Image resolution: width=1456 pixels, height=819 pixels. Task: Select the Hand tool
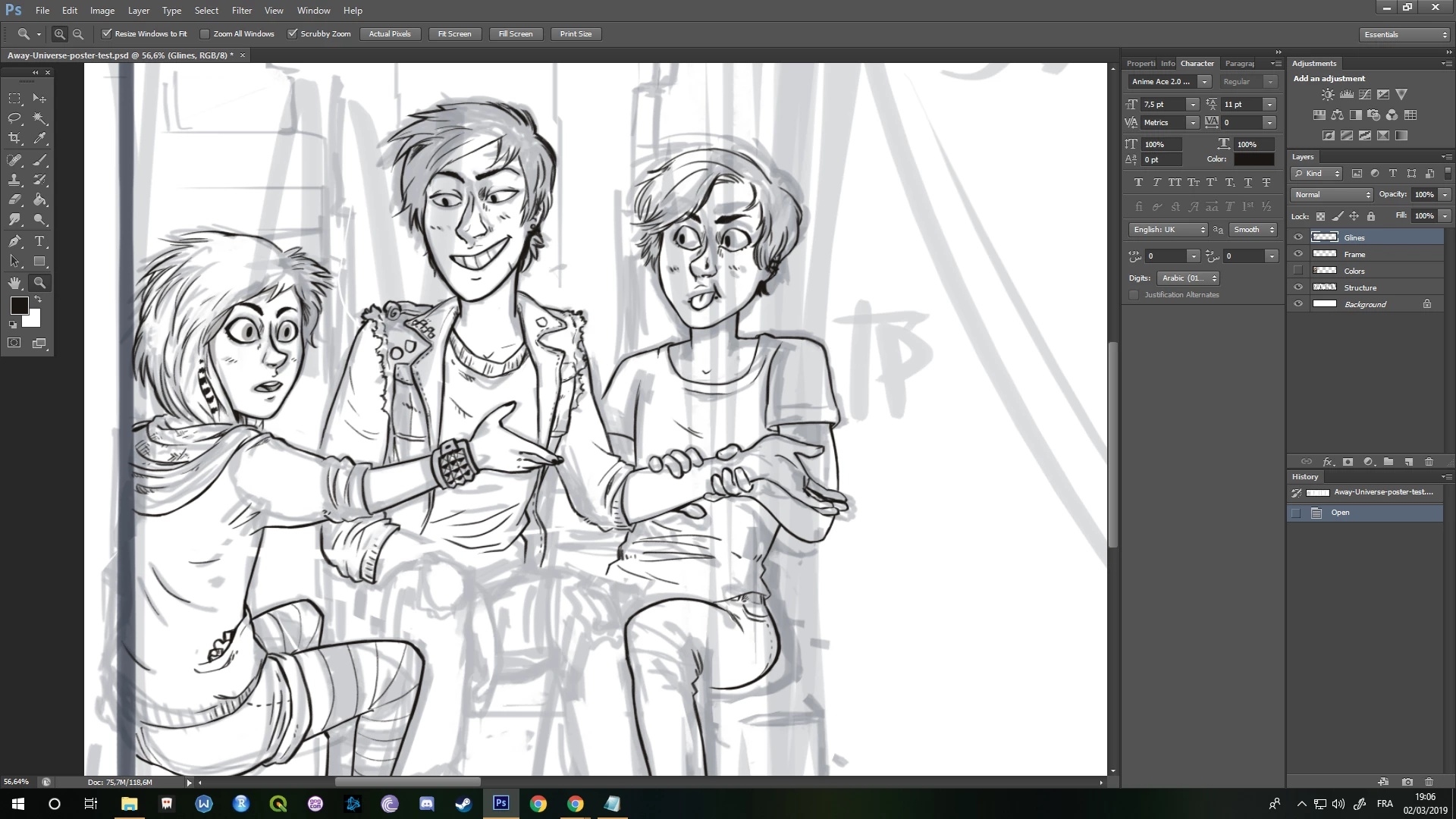coord(14,283)
